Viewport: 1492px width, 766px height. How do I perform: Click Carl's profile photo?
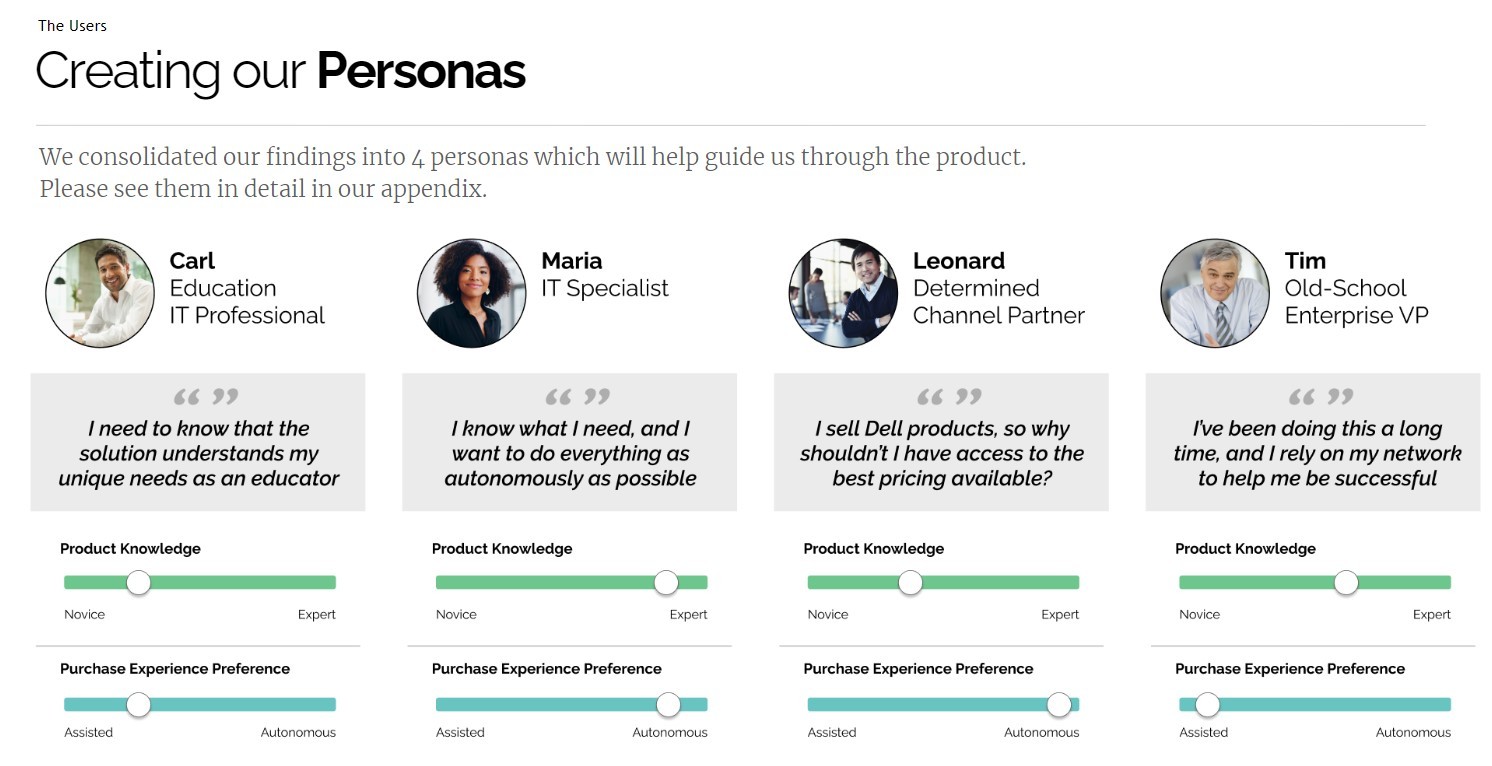pyautogui.click(x=100, y=293)
